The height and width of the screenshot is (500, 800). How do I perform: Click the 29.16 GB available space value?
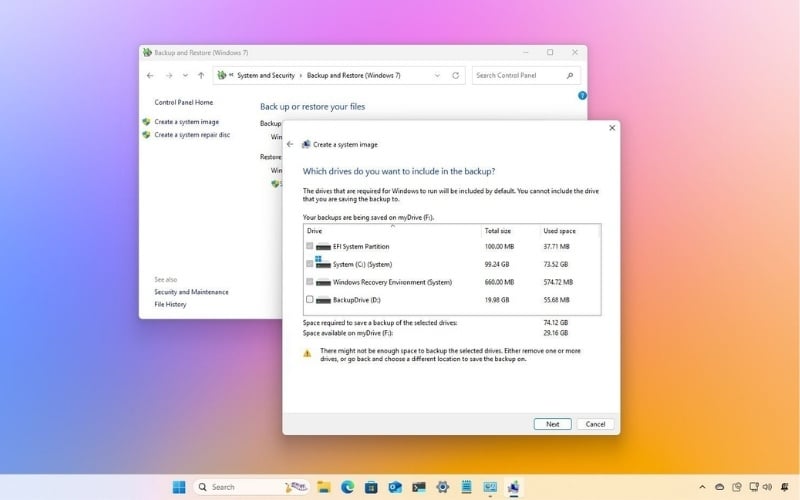[556, 333]
